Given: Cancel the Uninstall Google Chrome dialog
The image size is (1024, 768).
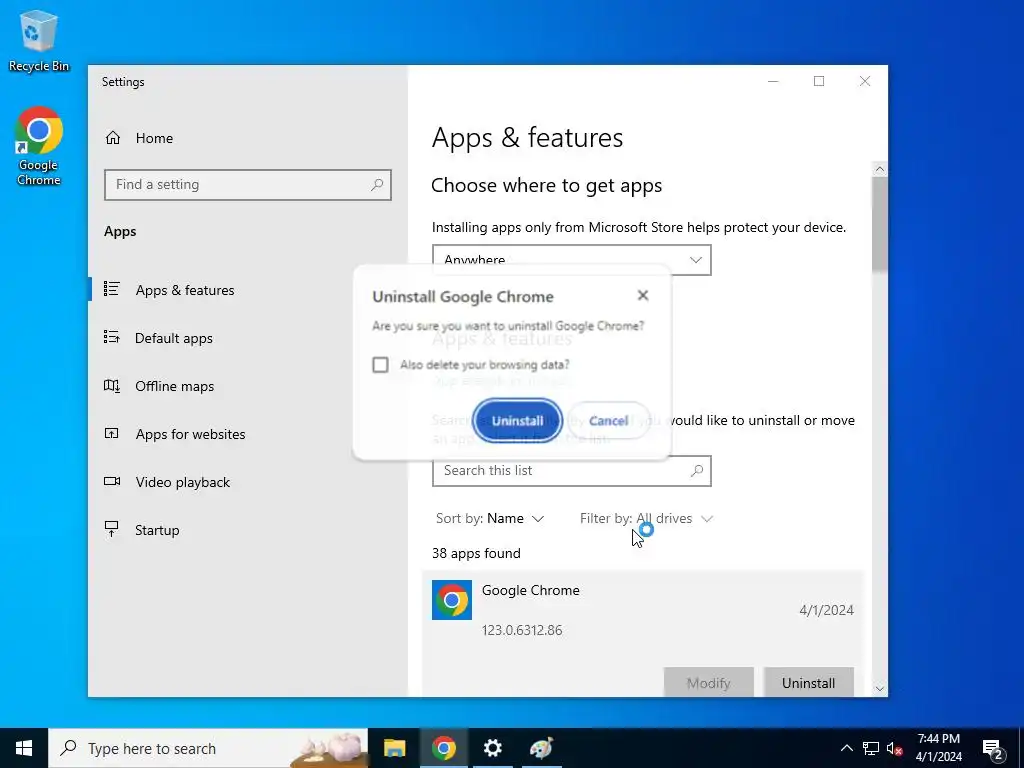Looking at the screenshot, I should pos(608,421).
